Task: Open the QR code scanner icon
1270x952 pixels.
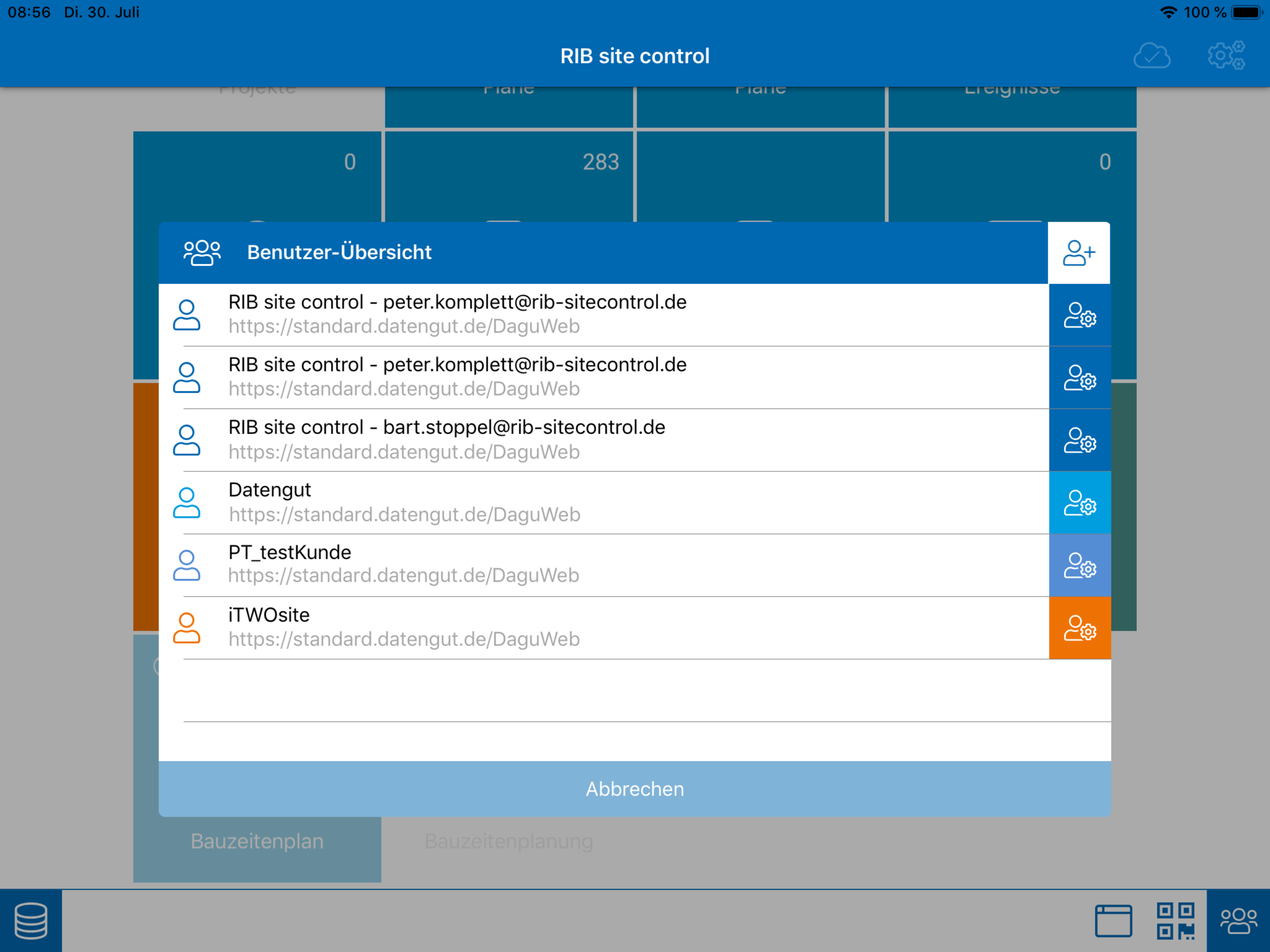Action: (1175, 921)
